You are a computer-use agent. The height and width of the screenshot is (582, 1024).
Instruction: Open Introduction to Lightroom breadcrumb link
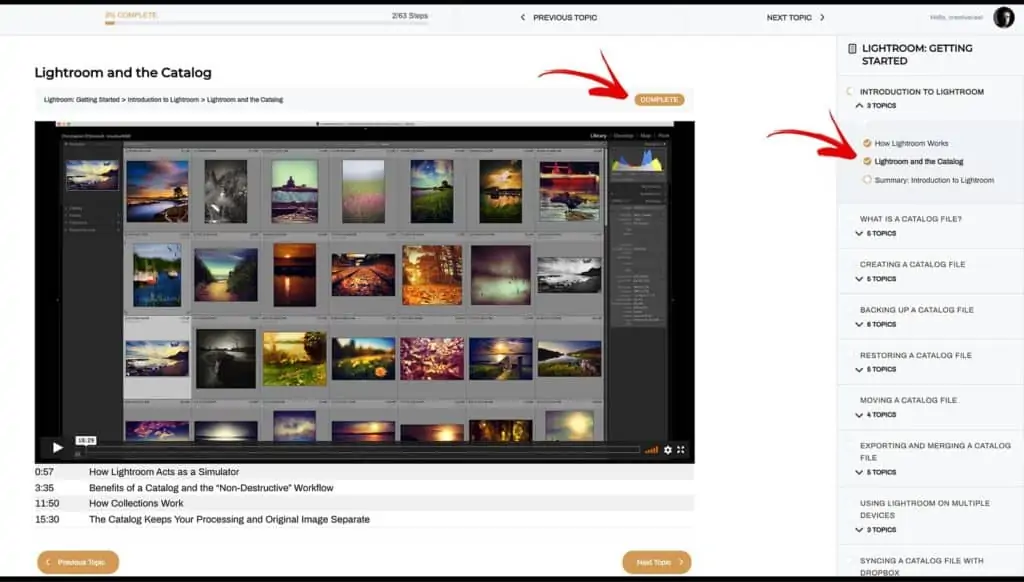coord(163,100)
